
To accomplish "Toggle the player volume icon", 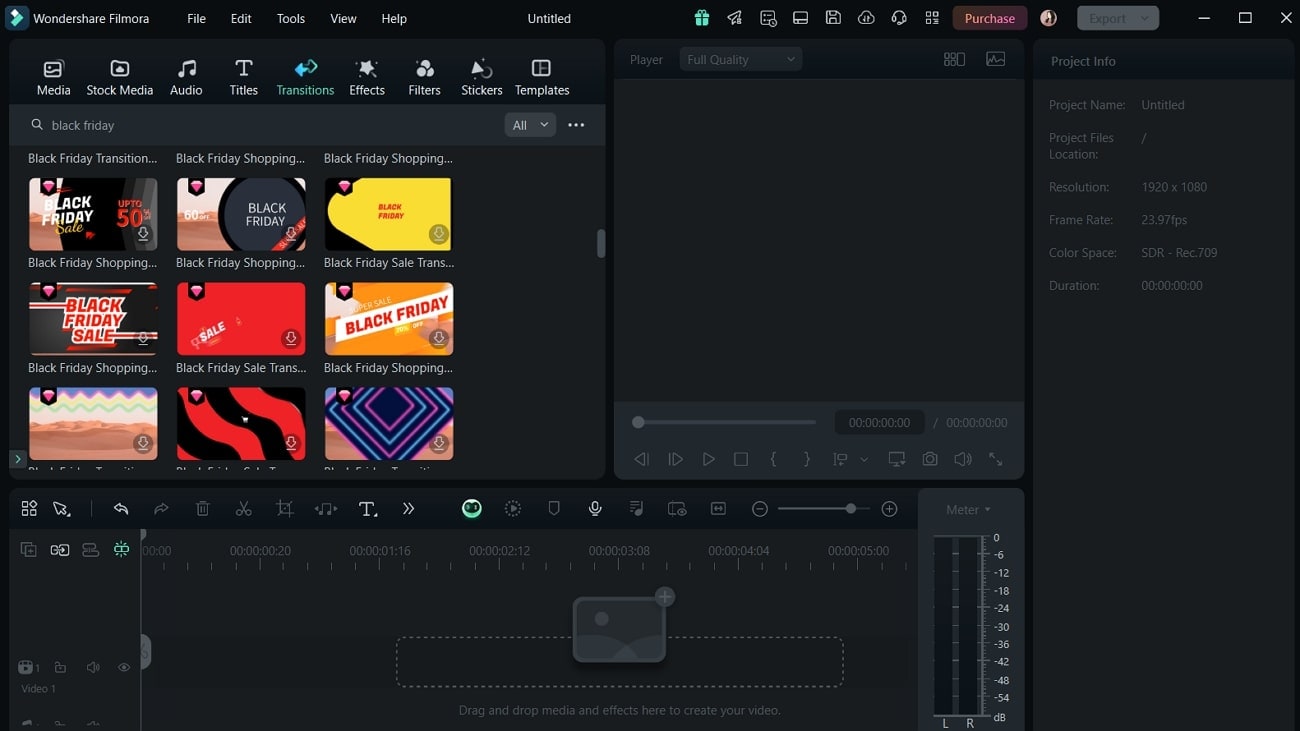I will pos(963,459).
